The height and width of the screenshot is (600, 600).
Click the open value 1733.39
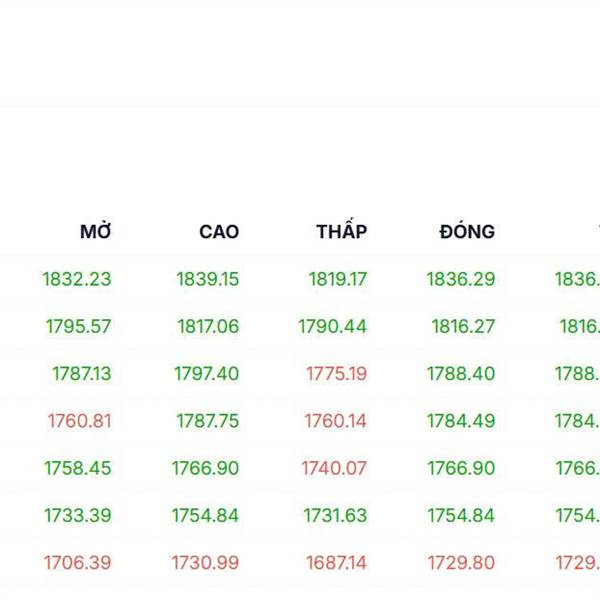click(x=77, y=516)
